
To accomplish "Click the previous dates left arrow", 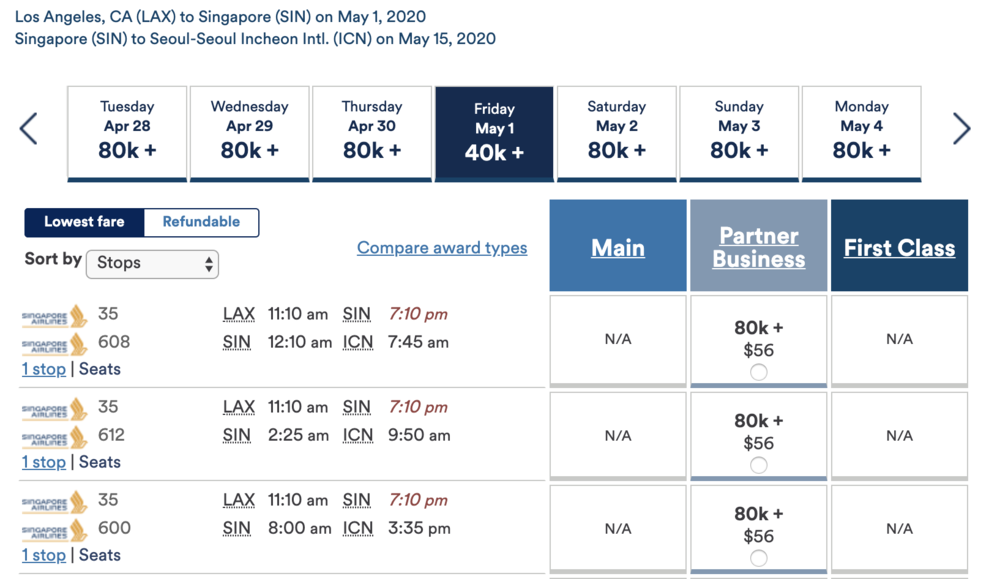I will [x=29, y=129].
